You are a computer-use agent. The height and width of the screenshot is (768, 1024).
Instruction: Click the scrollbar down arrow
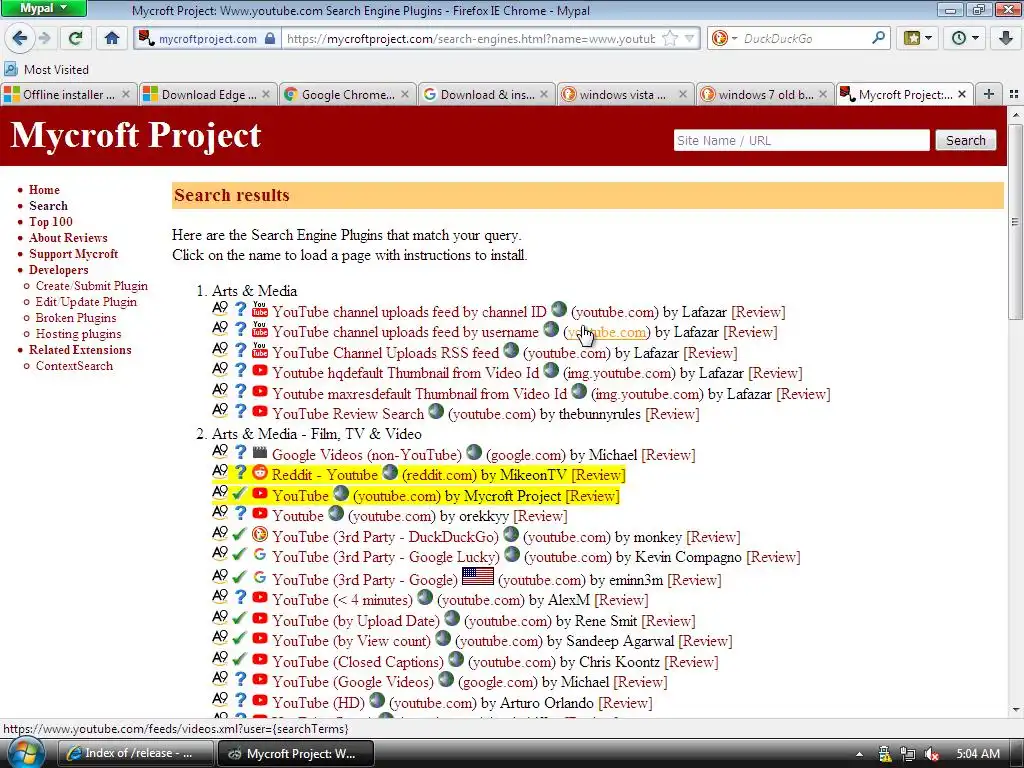click(x=1014, y=709)
